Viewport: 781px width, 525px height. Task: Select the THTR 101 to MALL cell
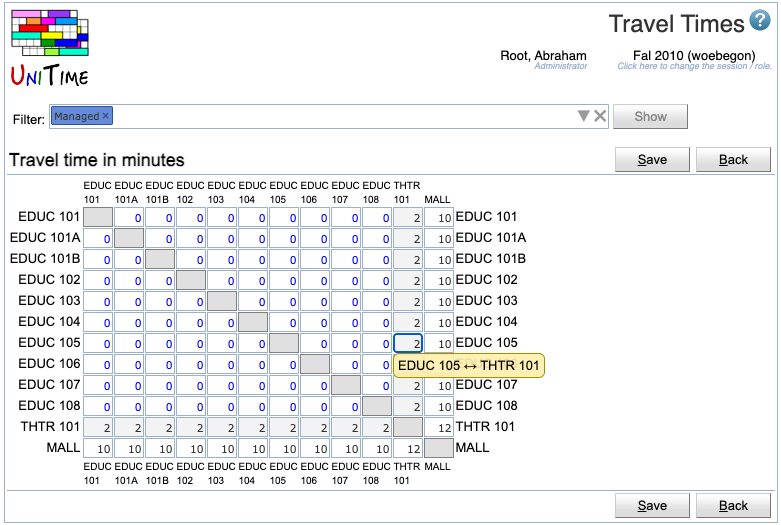coord(439,427)
